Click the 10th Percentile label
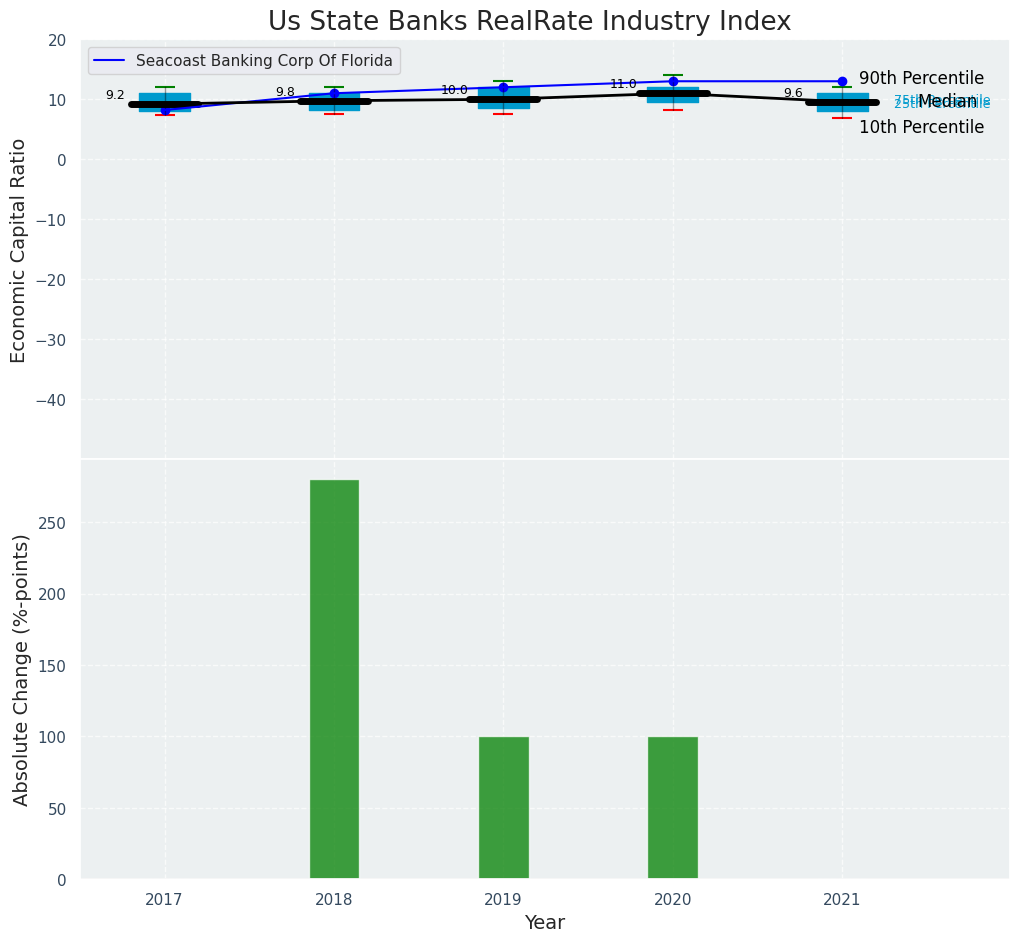 (x=921, y=127)
